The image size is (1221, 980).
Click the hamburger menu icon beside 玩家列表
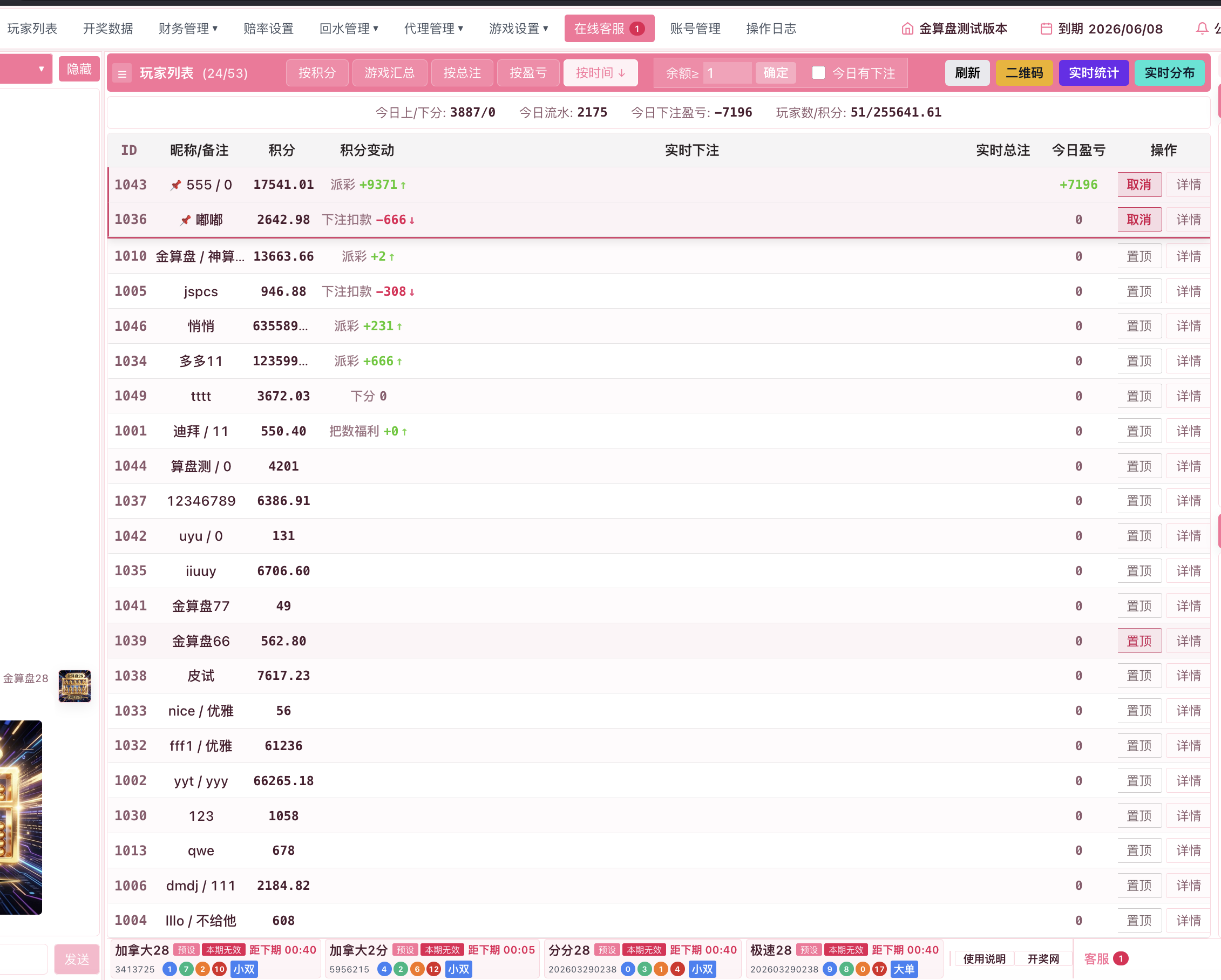click(x=122, y=73)
